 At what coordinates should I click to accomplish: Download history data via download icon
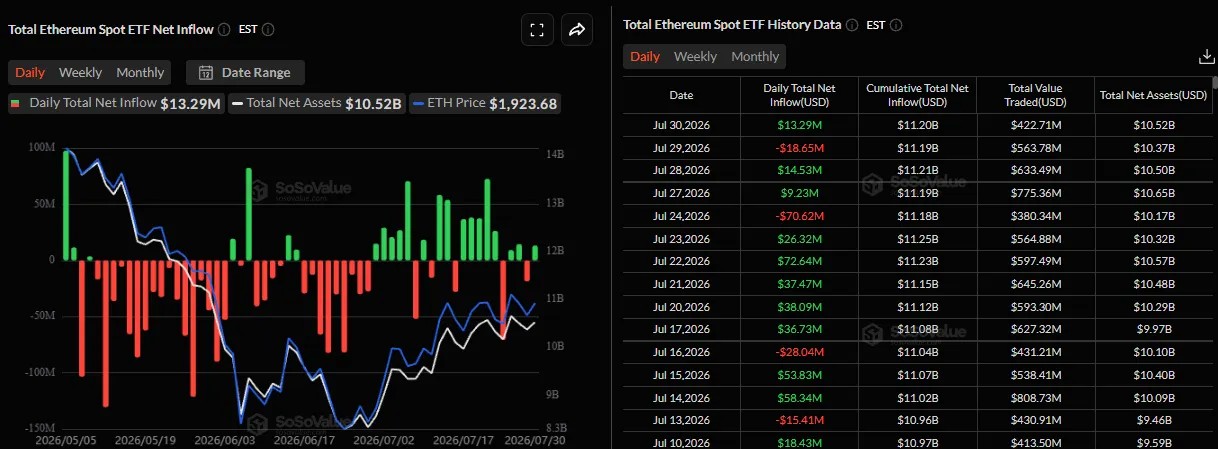[x=1206, y=57]
